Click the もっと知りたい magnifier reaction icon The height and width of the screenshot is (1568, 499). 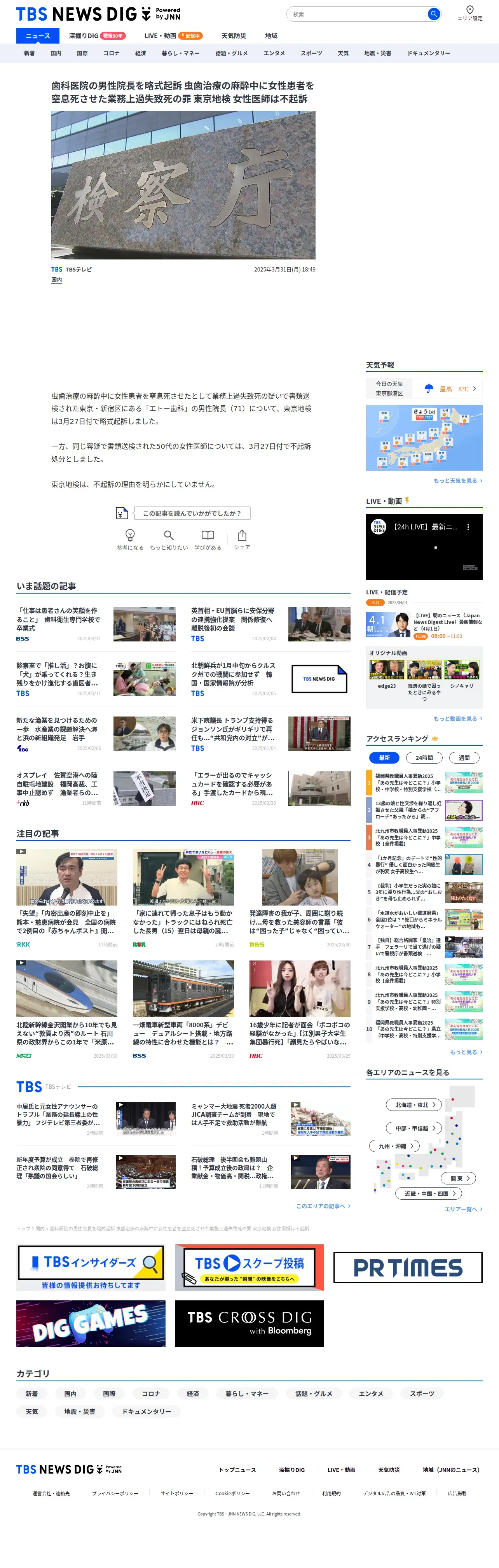click(169, 534)
